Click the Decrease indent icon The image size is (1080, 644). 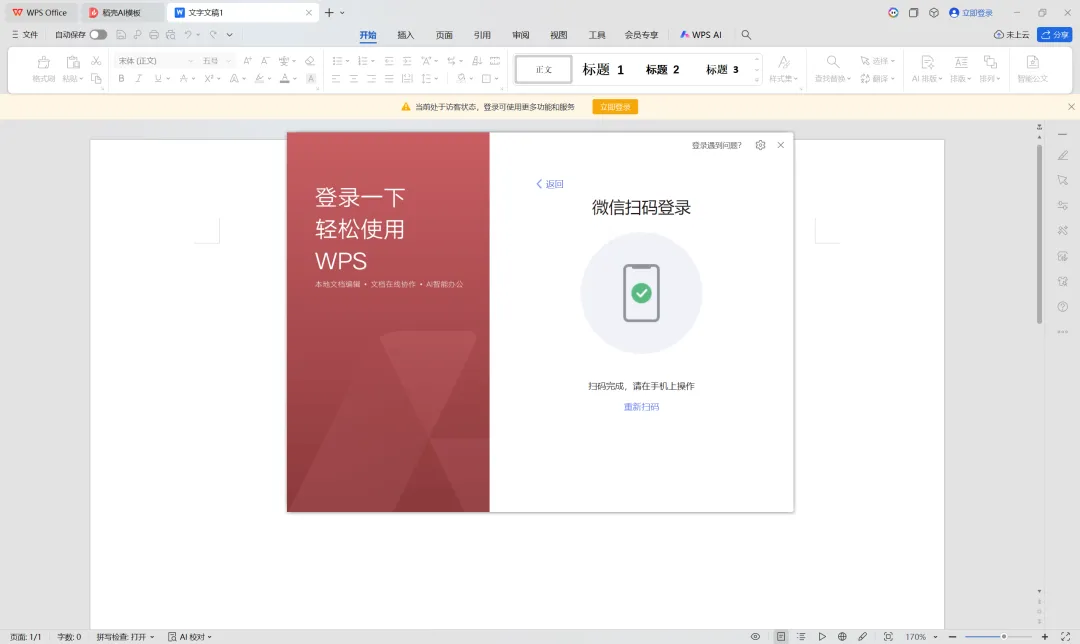389,61
